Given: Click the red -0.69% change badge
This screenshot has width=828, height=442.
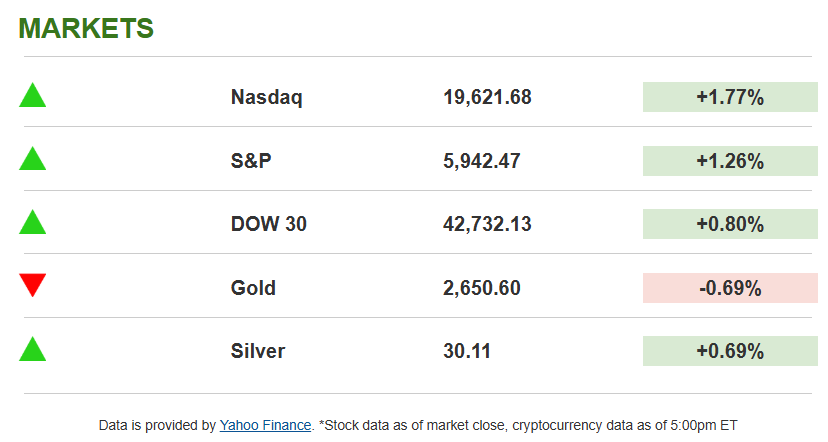Looking at the screenshot, I should coord(730,288).
